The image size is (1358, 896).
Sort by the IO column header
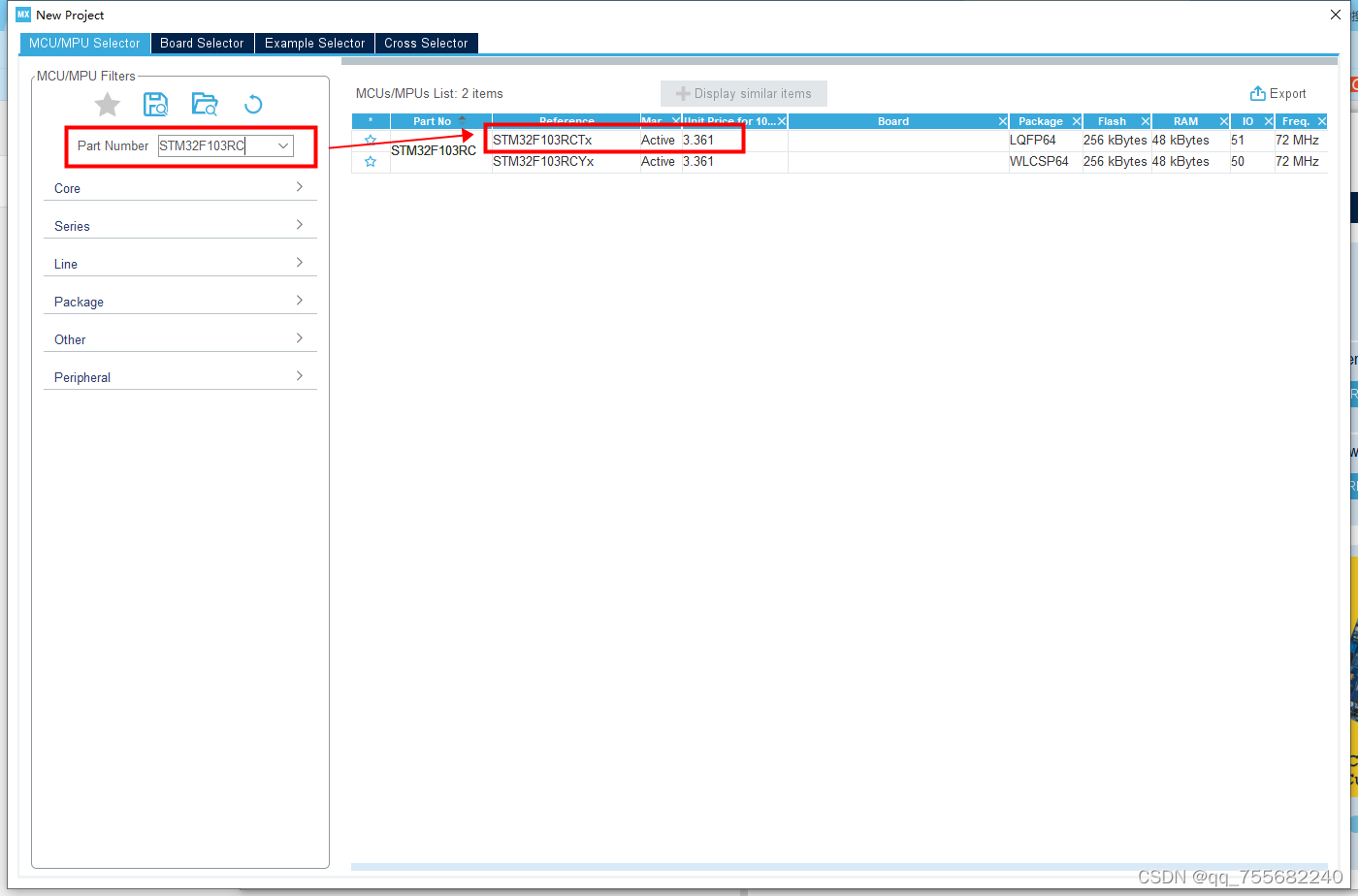click(1247, 121)
